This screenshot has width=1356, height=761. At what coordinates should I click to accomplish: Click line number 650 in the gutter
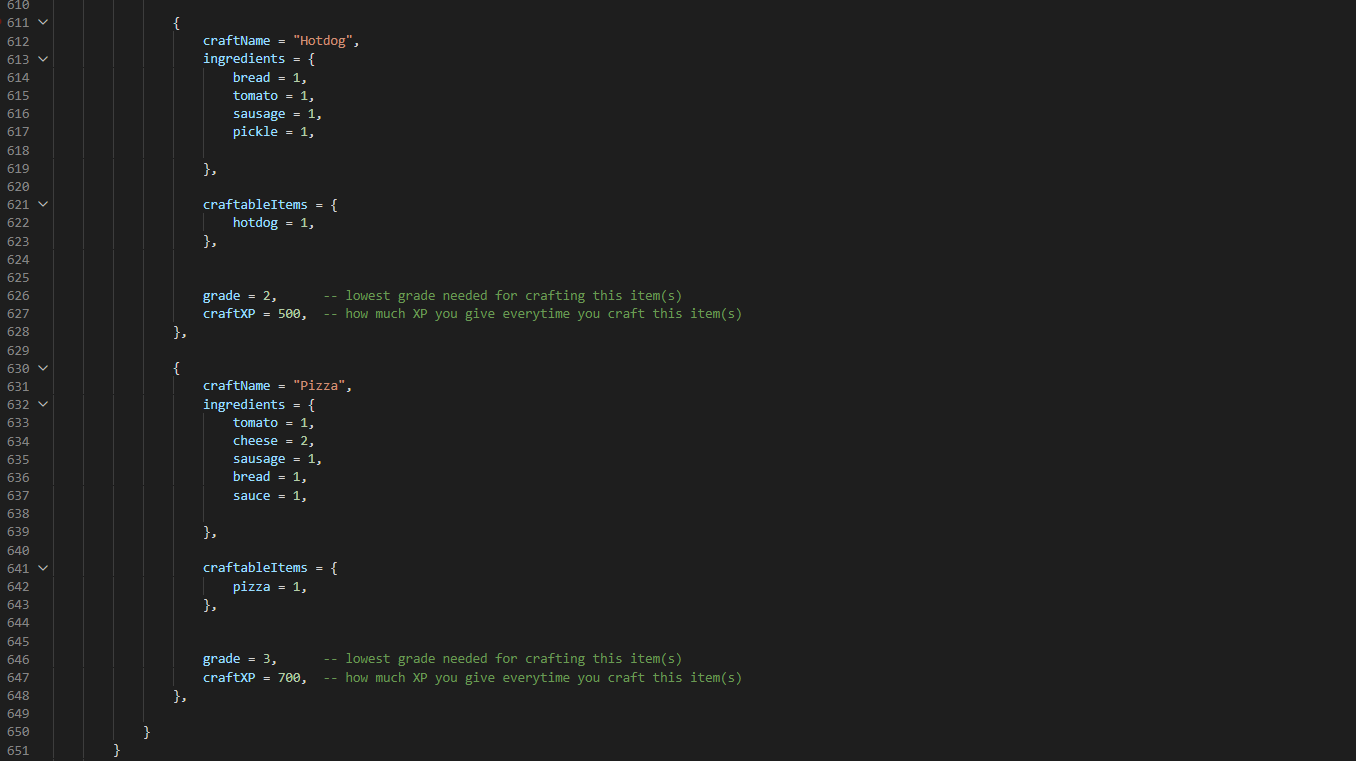[17, 732]
